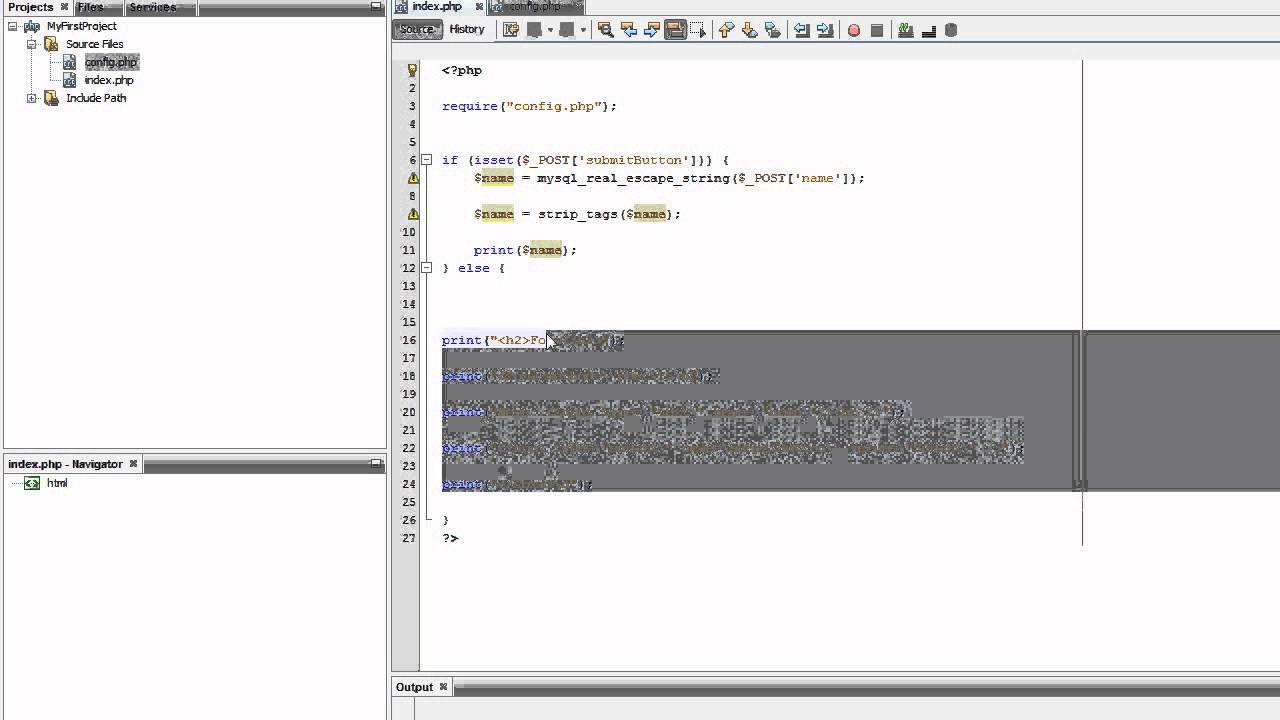This screenshot has height=720, width=1280.
Task: Collapse the else code fold at line 12
Action: 426,268
